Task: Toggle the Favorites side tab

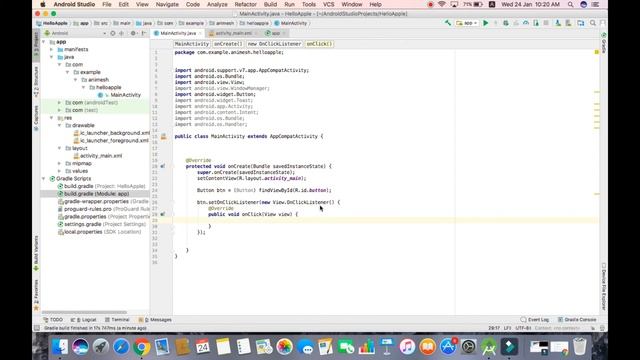Action: coord(36,295)
